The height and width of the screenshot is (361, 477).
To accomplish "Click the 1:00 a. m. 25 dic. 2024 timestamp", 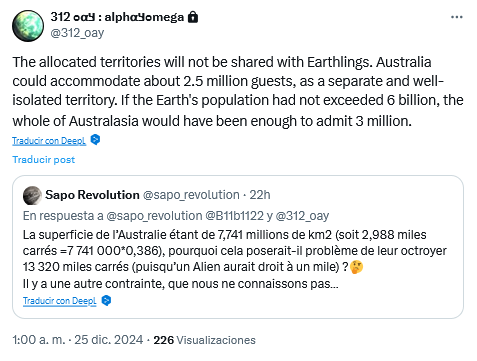I will coord(78,340).
